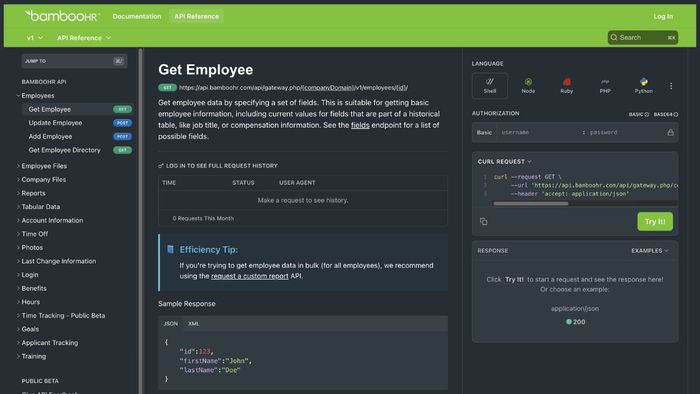The width and height of the screenshot is (700, 394).
Task: Switch sample response to JSON tab
Action: click(171, 323)
